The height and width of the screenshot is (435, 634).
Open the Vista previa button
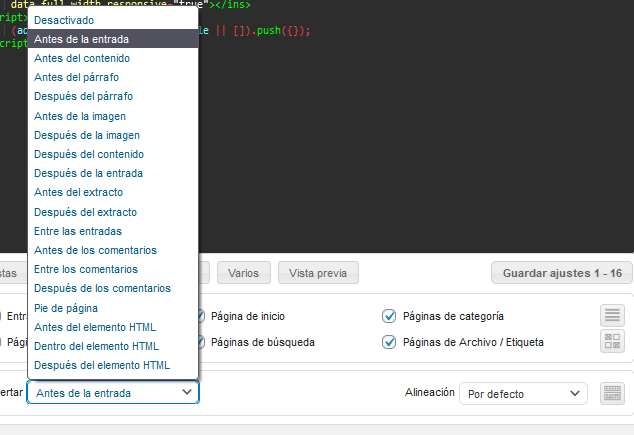click(317, 273)
